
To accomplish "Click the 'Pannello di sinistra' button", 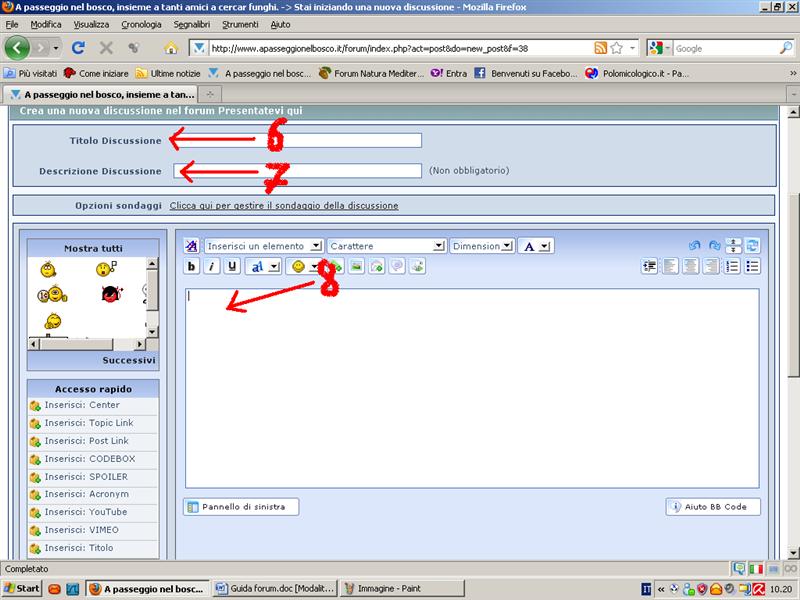I will tap(242, 507).
